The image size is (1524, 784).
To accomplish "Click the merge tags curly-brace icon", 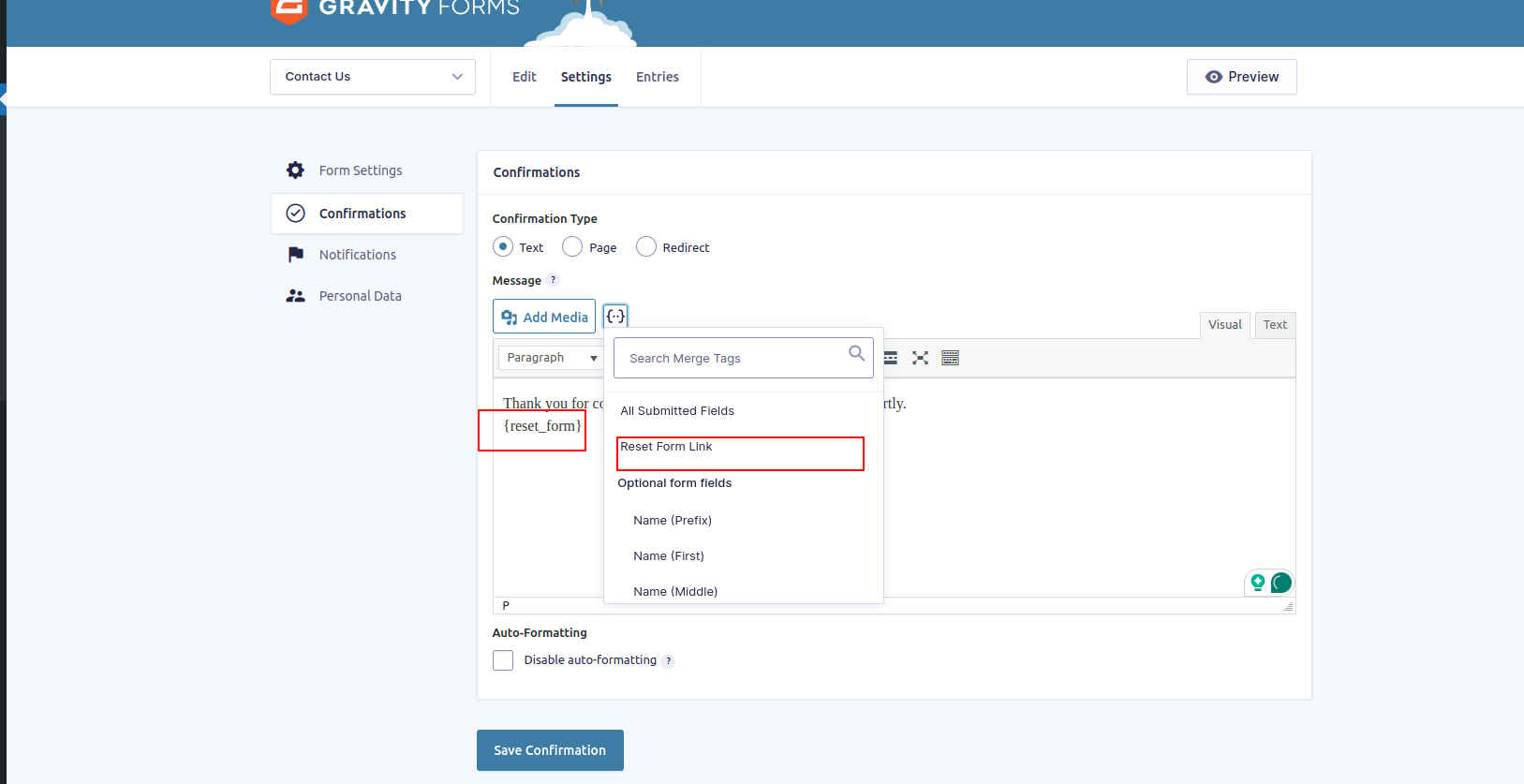I will tap(615, 316).
